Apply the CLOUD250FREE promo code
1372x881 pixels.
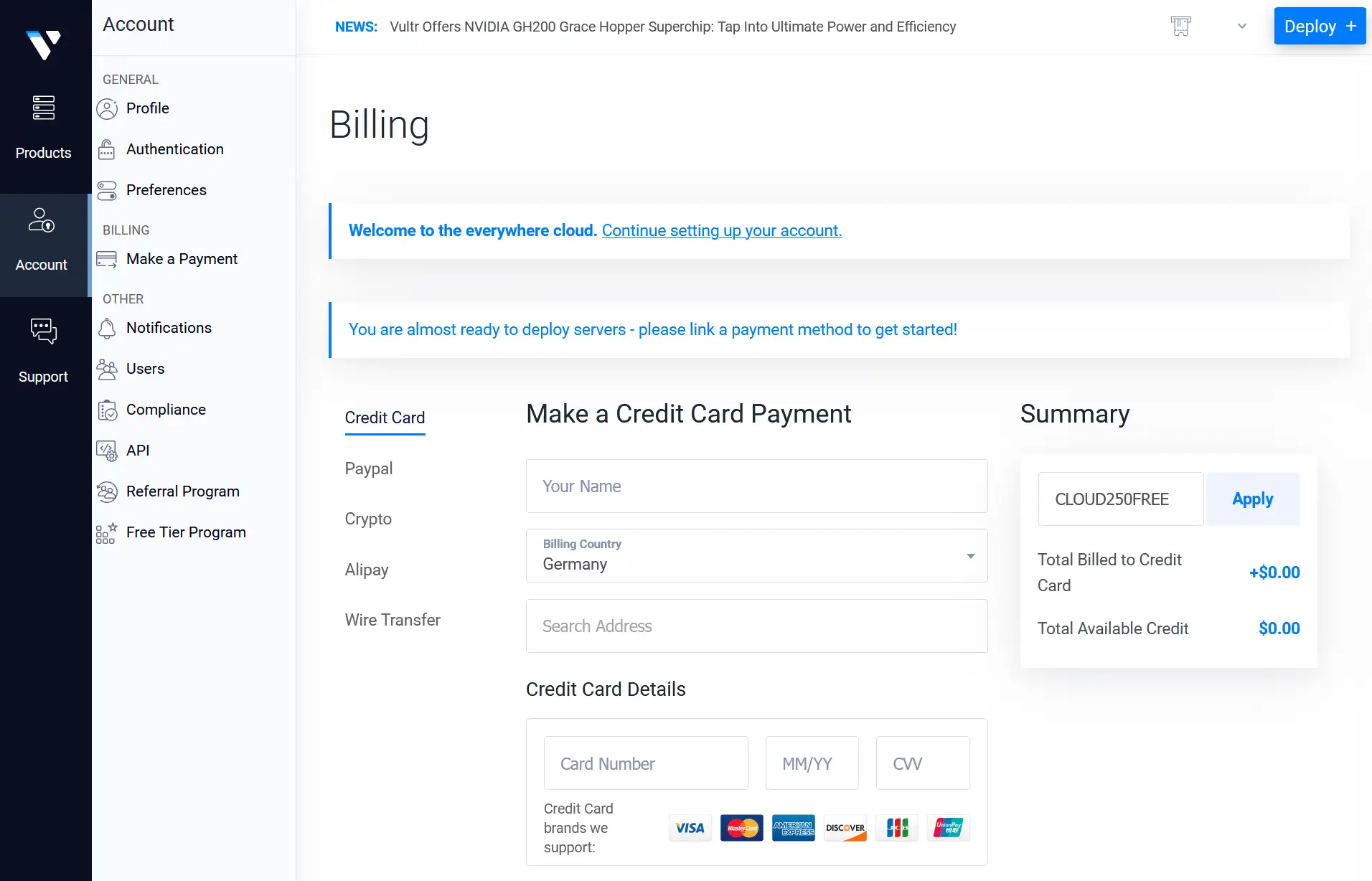[1252, 499]
